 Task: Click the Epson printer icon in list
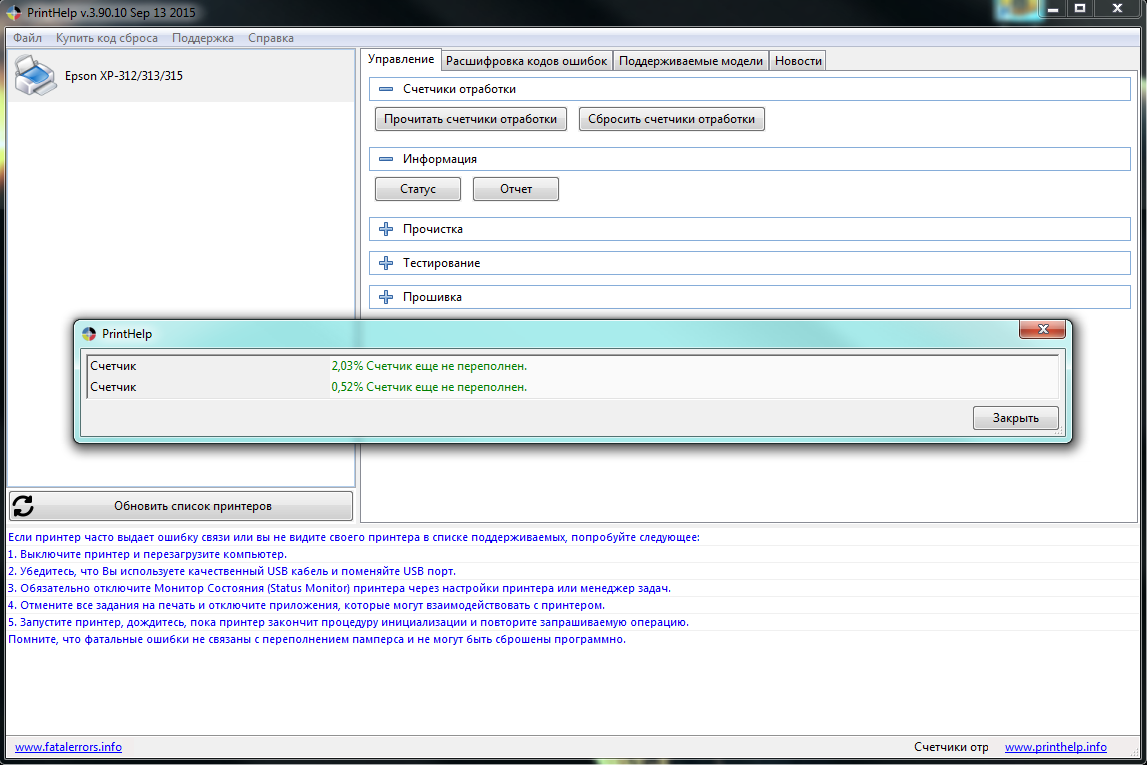tap(36, 76)
